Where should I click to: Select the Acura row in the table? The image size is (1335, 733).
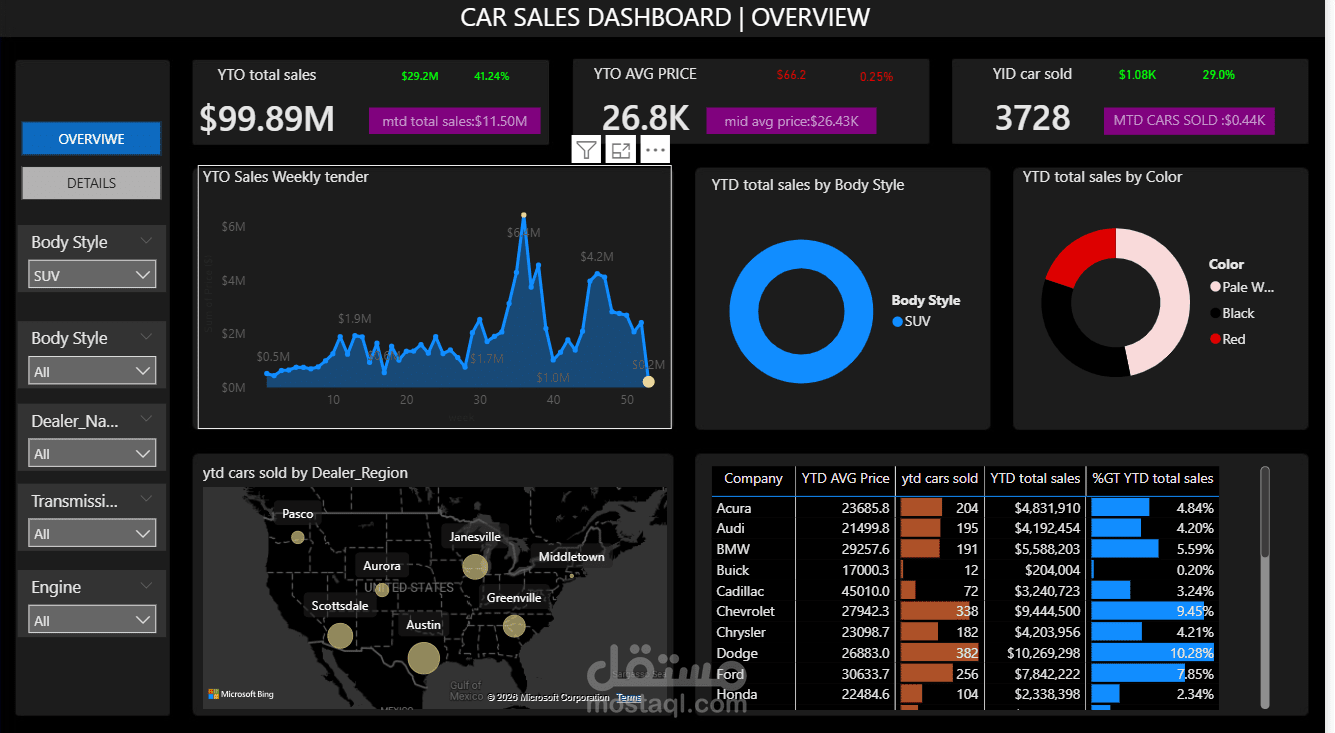point(965,508)
